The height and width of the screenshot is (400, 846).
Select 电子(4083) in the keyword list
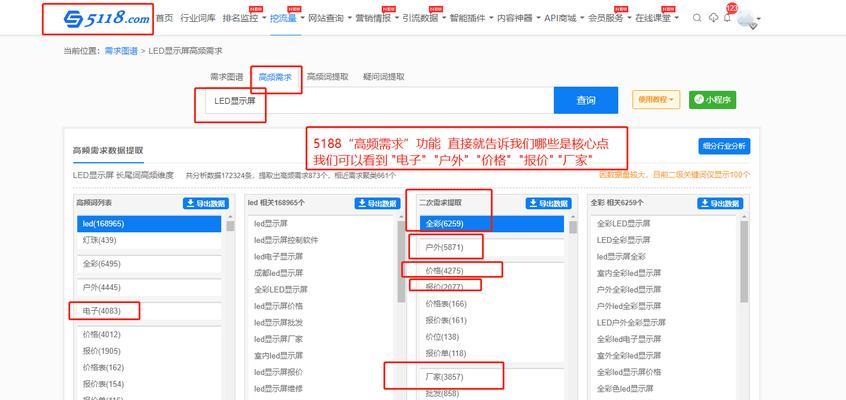(149, 311)
